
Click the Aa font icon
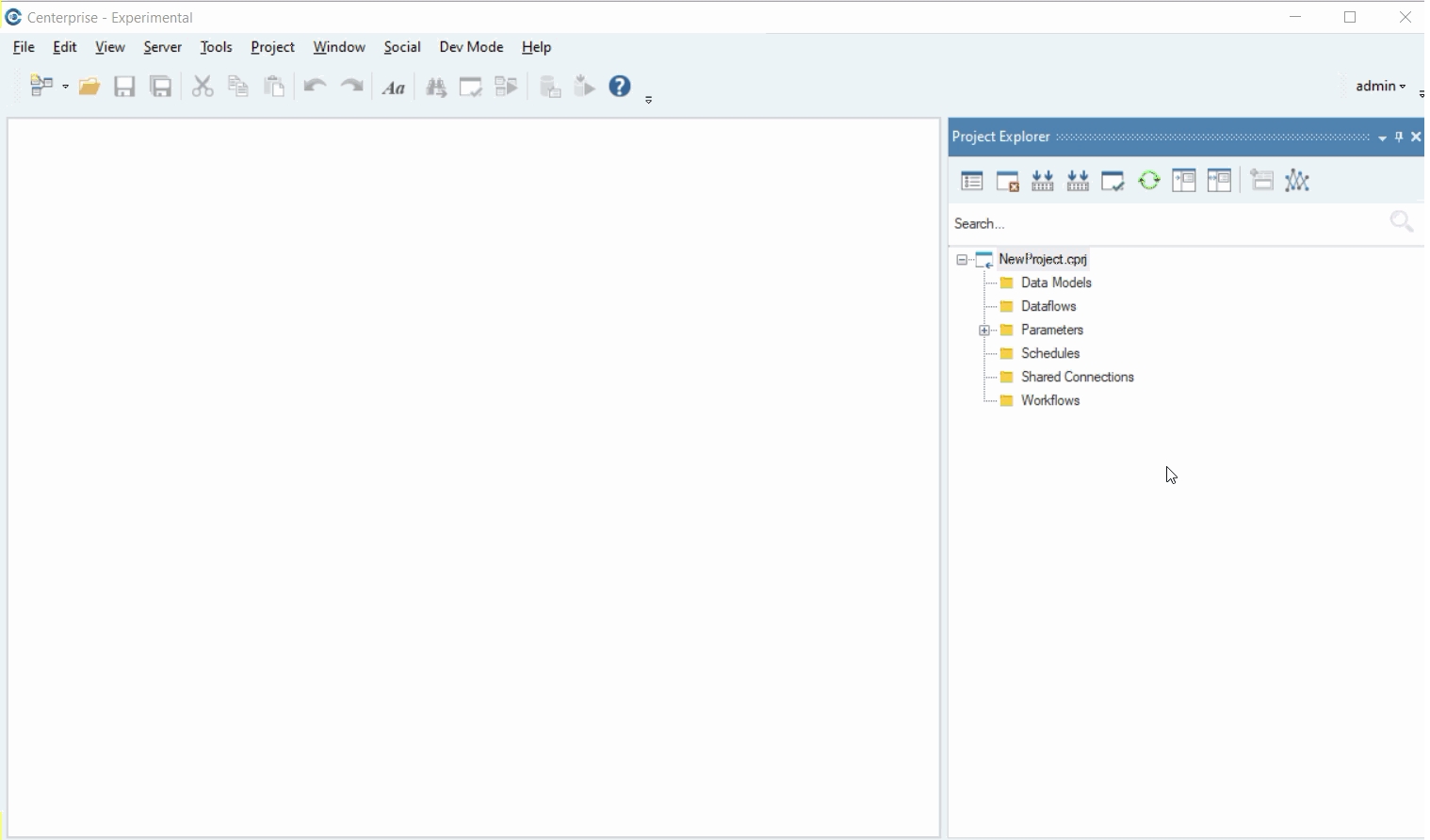click(x=395, y=89)
